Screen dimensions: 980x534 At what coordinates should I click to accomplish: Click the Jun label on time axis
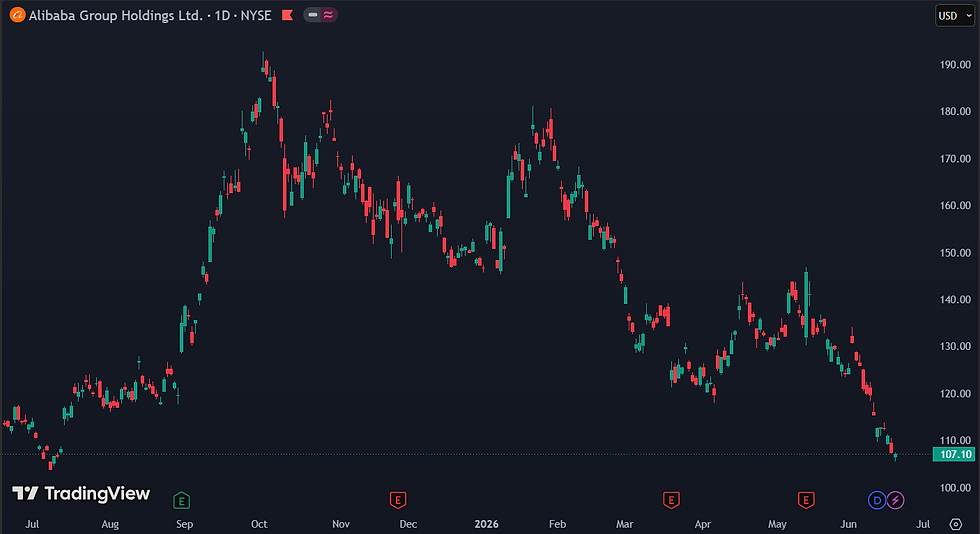point(848,524)
